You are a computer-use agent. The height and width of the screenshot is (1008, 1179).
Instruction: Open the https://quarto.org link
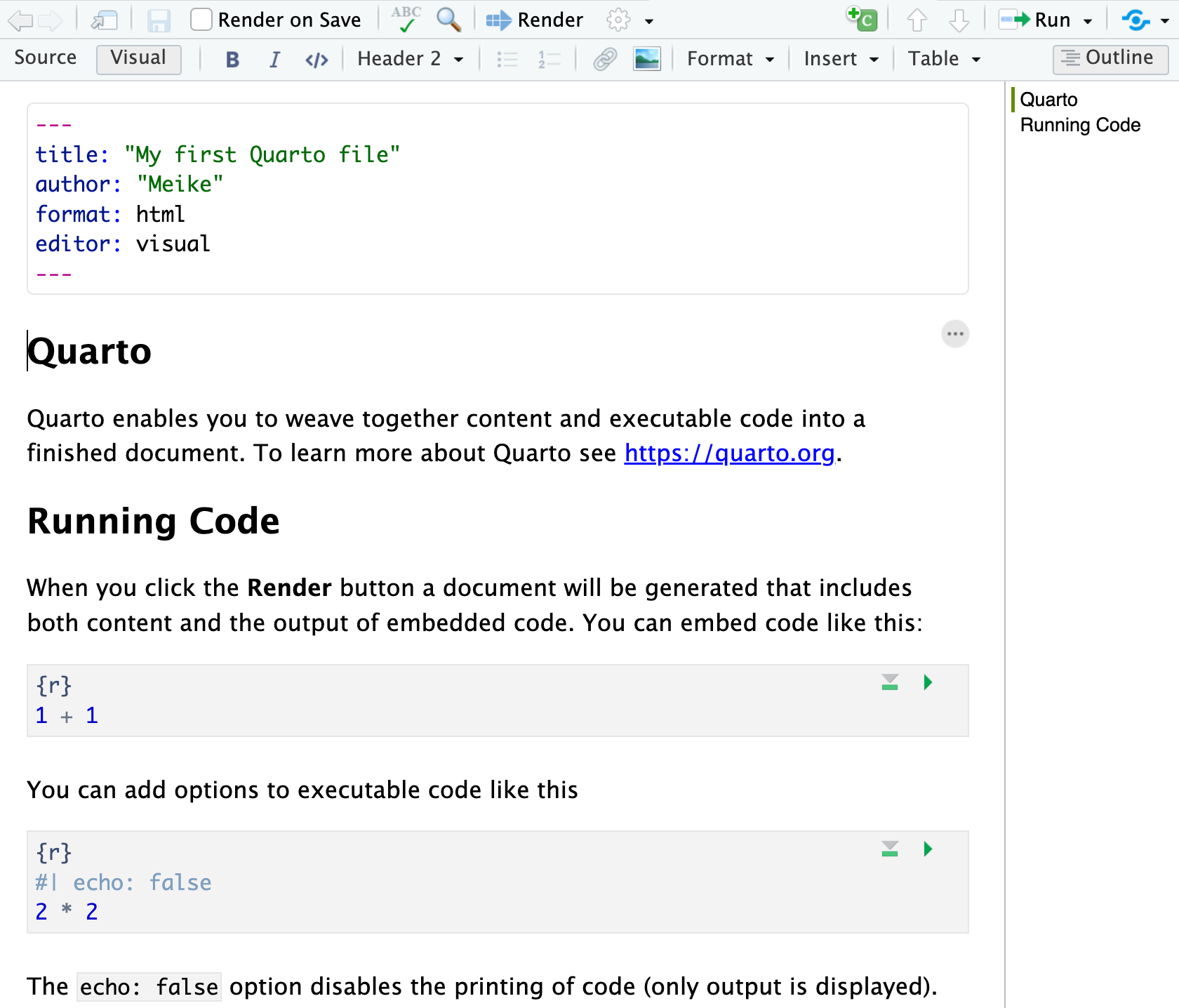coord(729,453)
